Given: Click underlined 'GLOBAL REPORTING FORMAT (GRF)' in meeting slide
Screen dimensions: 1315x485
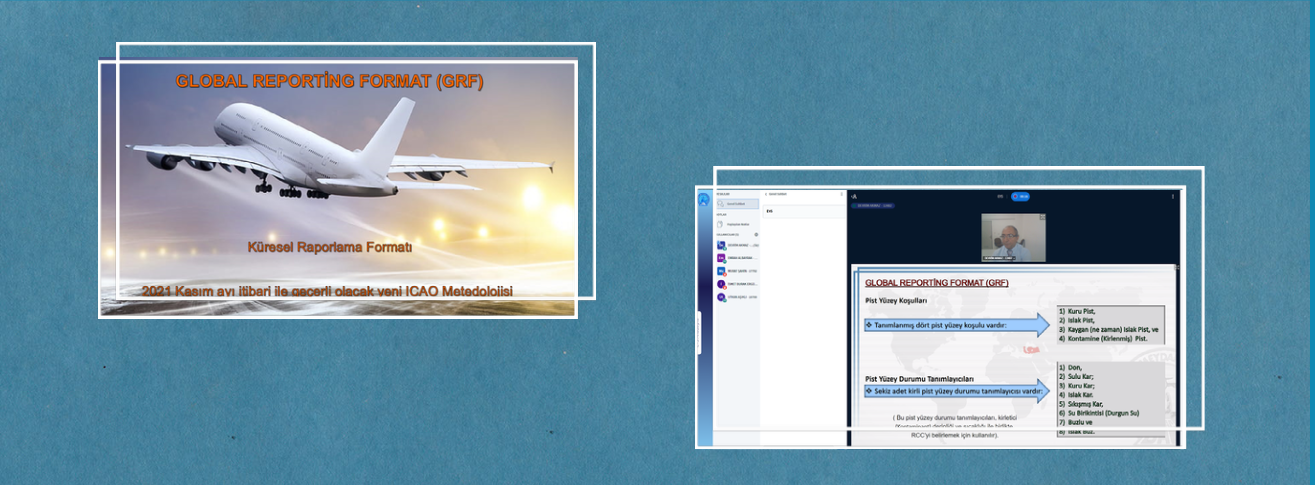Looking at the screenshot, I should pos(937,283).
